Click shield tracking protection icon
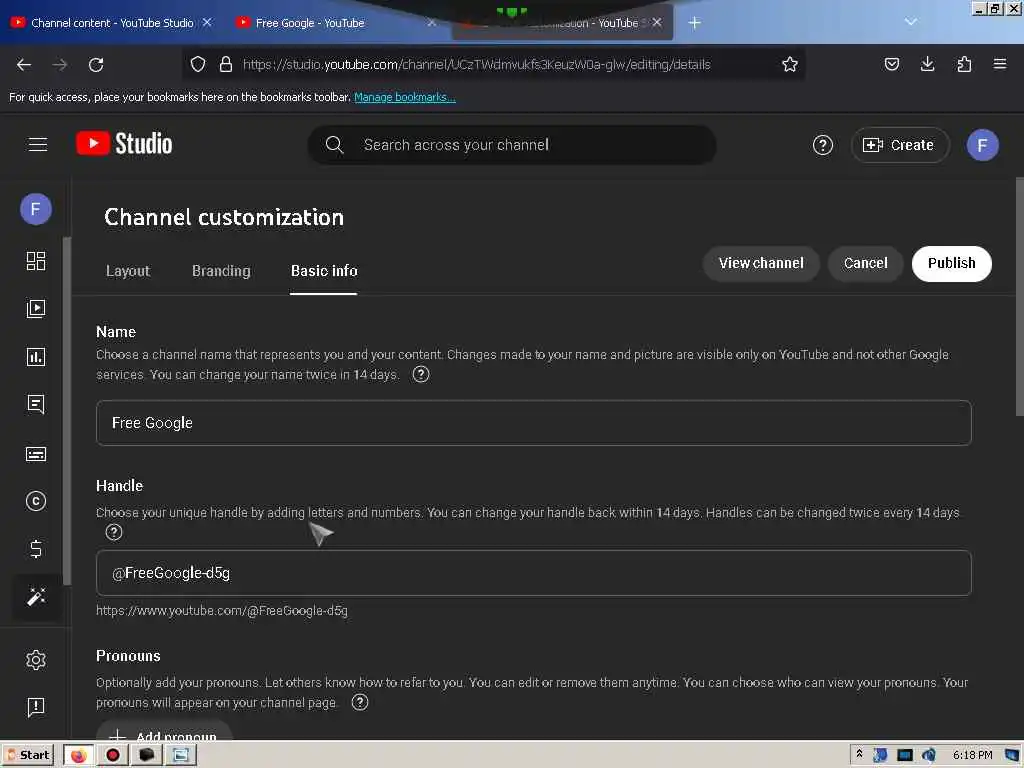 [198, 64]
